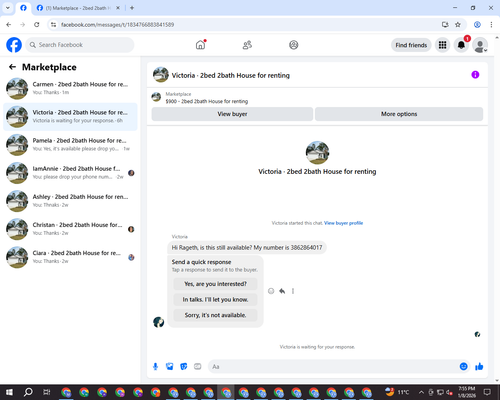Open the Friends icon in top navigation
The width and height of the screenshot is (500, 400).
(247, 45)
